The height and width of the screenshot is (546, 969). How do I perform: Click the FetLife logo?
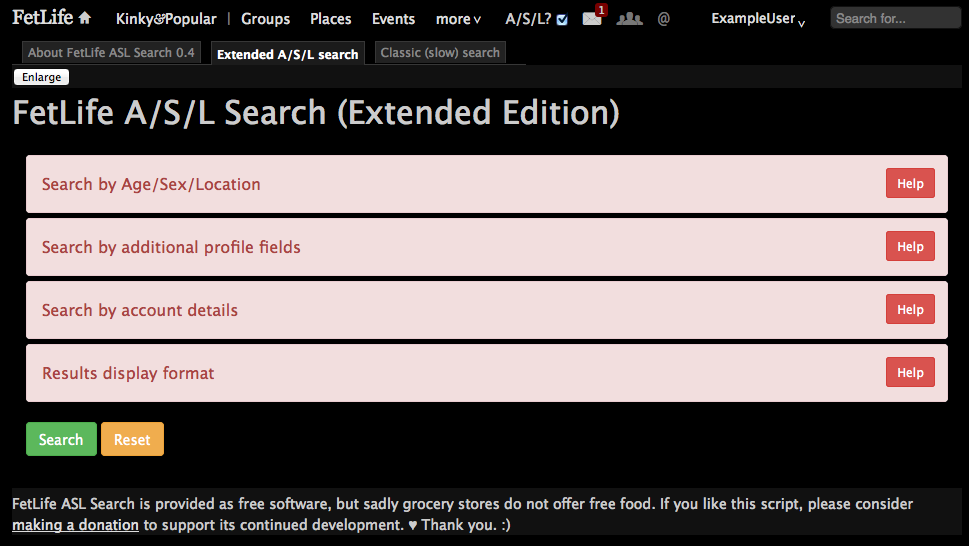click(43, 17)
